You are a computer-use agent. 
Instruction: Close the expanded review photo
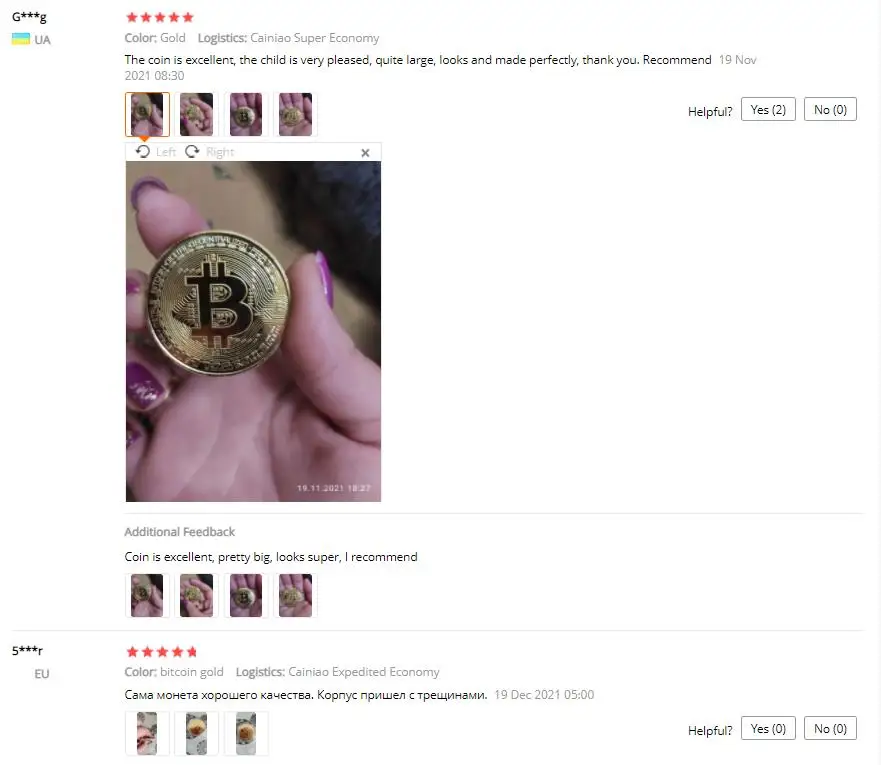(365, 153)
